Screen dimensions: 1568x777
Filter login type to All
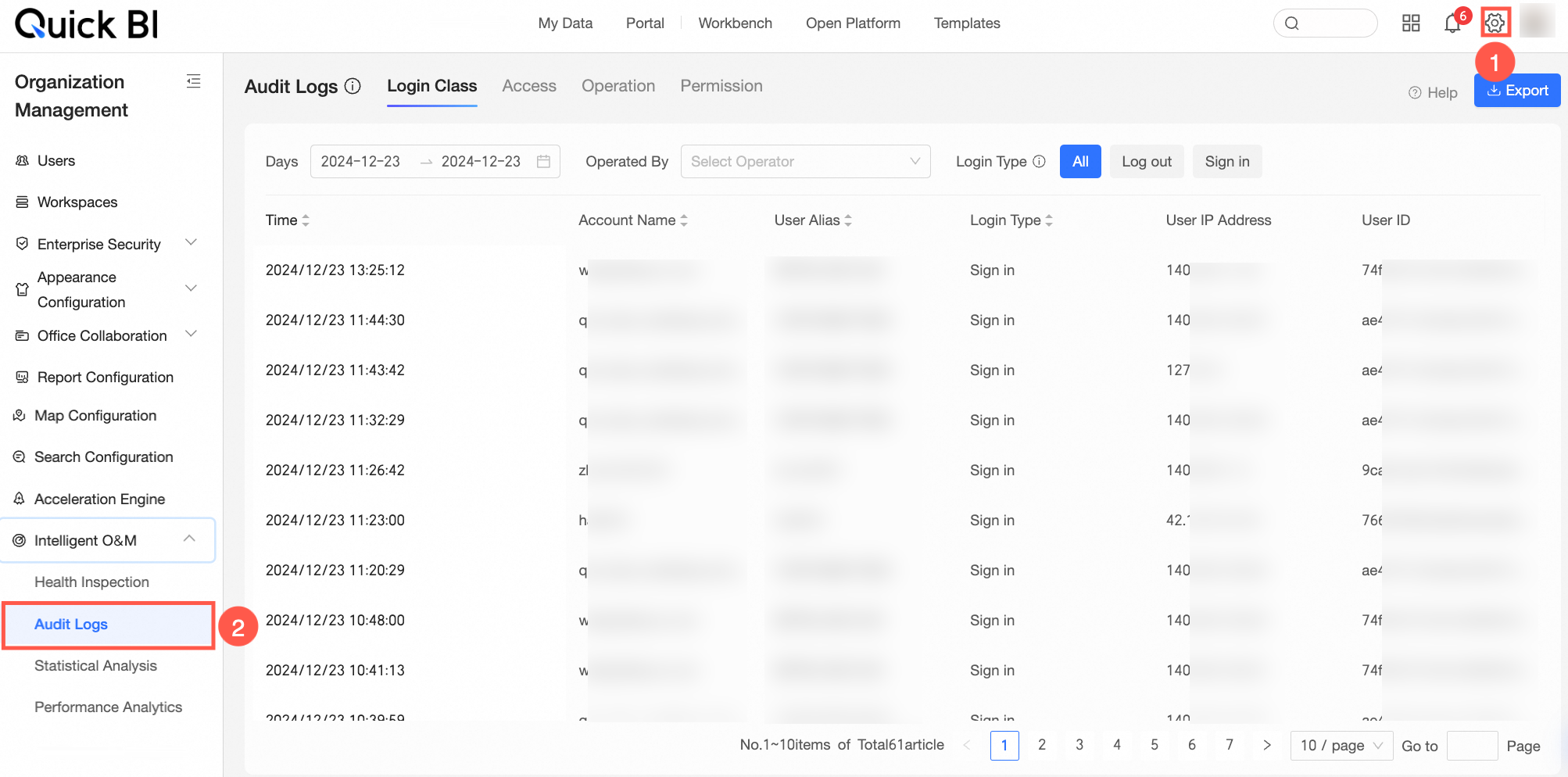(1080, 161)
